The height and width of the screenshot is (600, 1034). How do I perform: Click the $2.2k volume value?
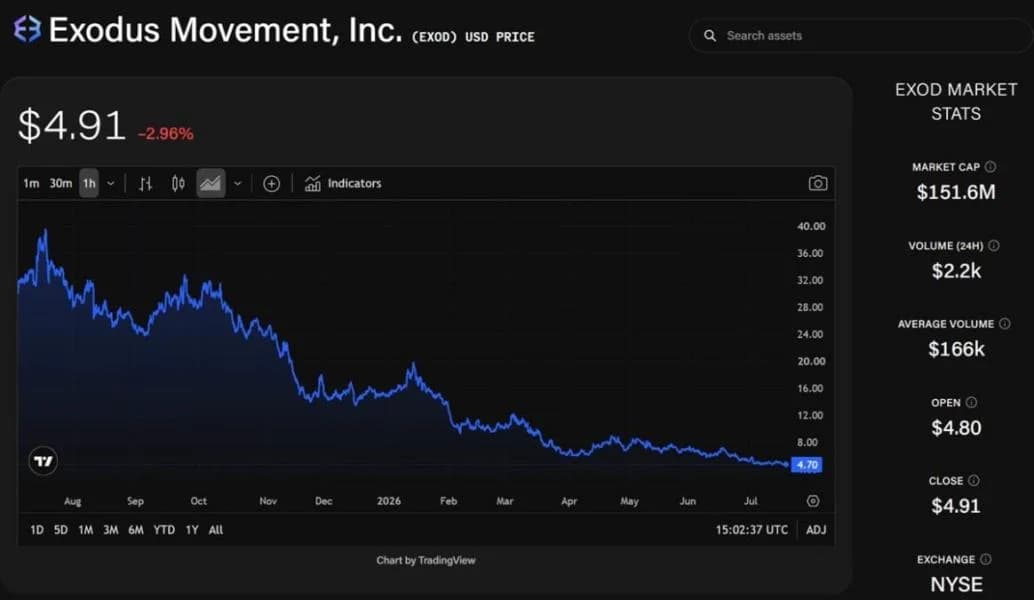click(x=956, y=270)
